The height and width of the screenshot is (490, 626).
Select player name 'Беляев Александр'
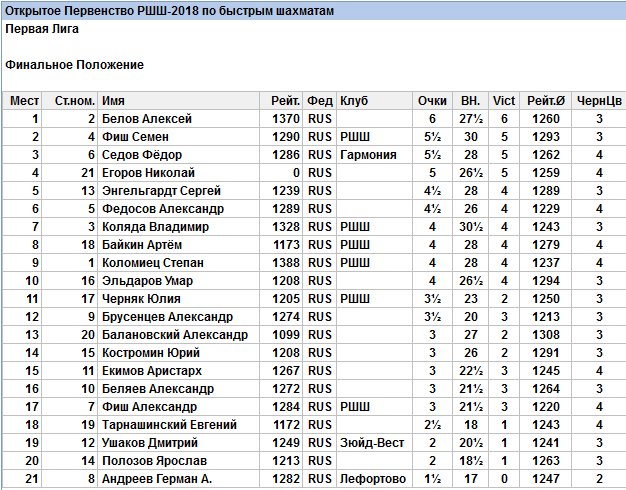pyautogui.click(x=158, y=389)
